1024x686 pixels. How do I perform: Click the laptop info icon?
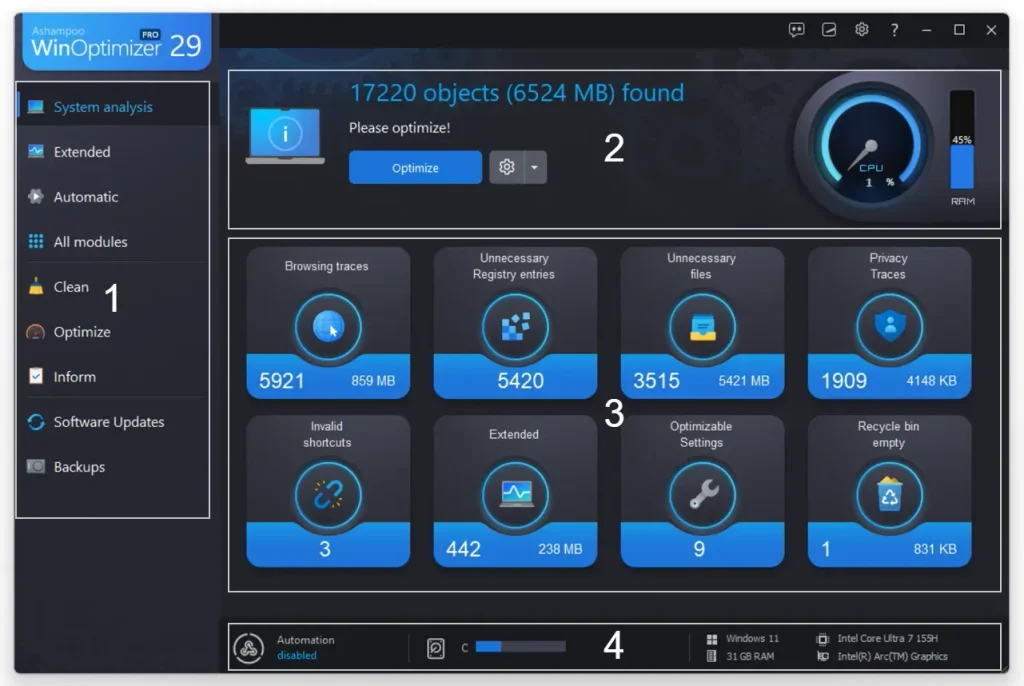(285, 135)
